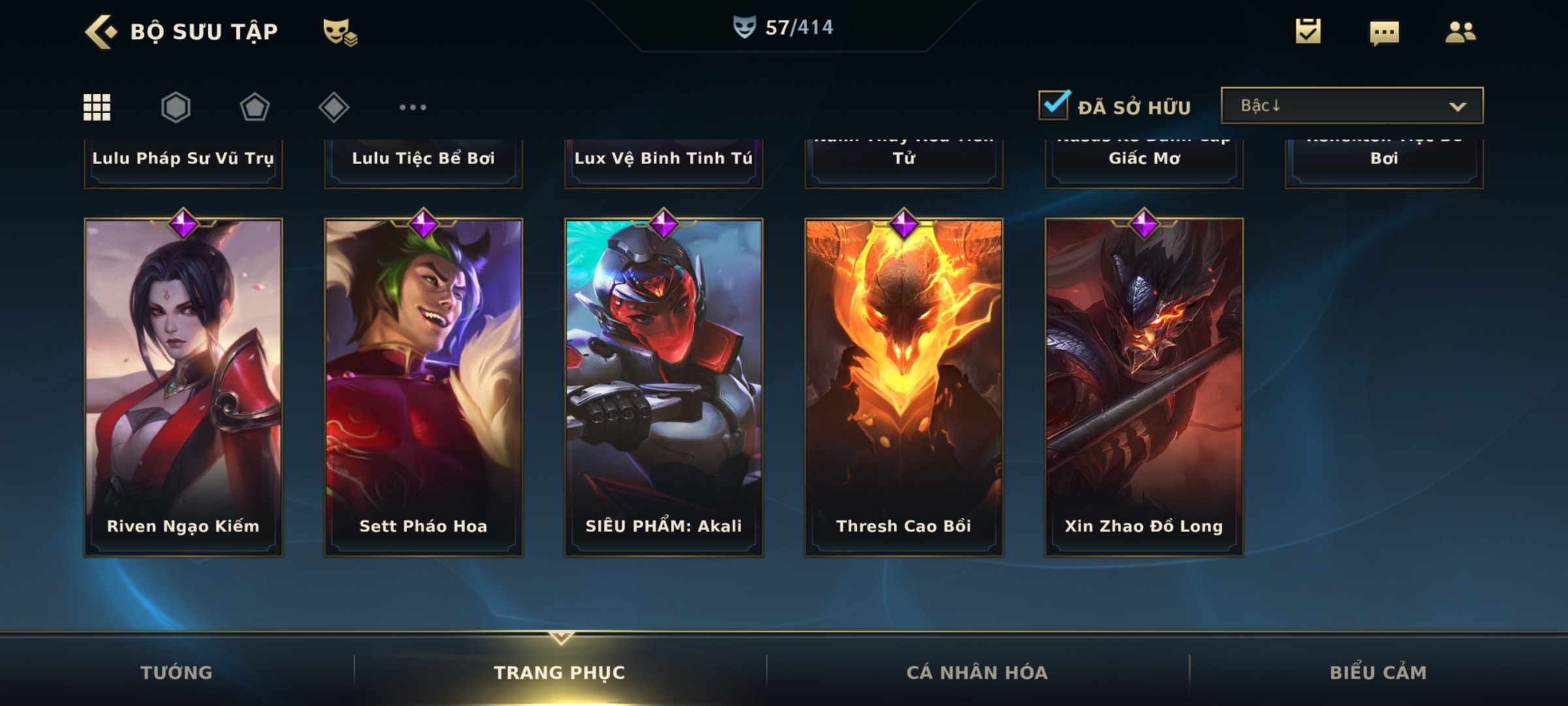Open the Bậc sort dropdown
Viewport: 1568px width, 706px height.
[1352, 105]
